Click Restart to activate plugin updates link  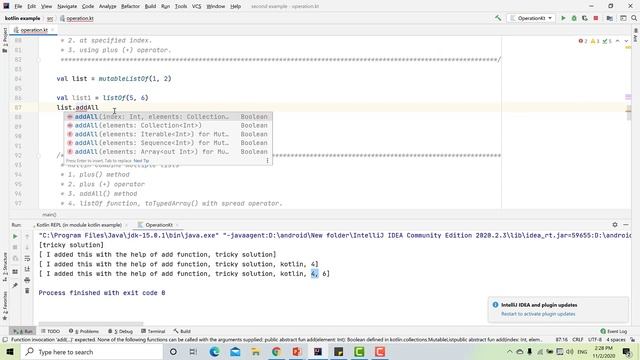538,314
